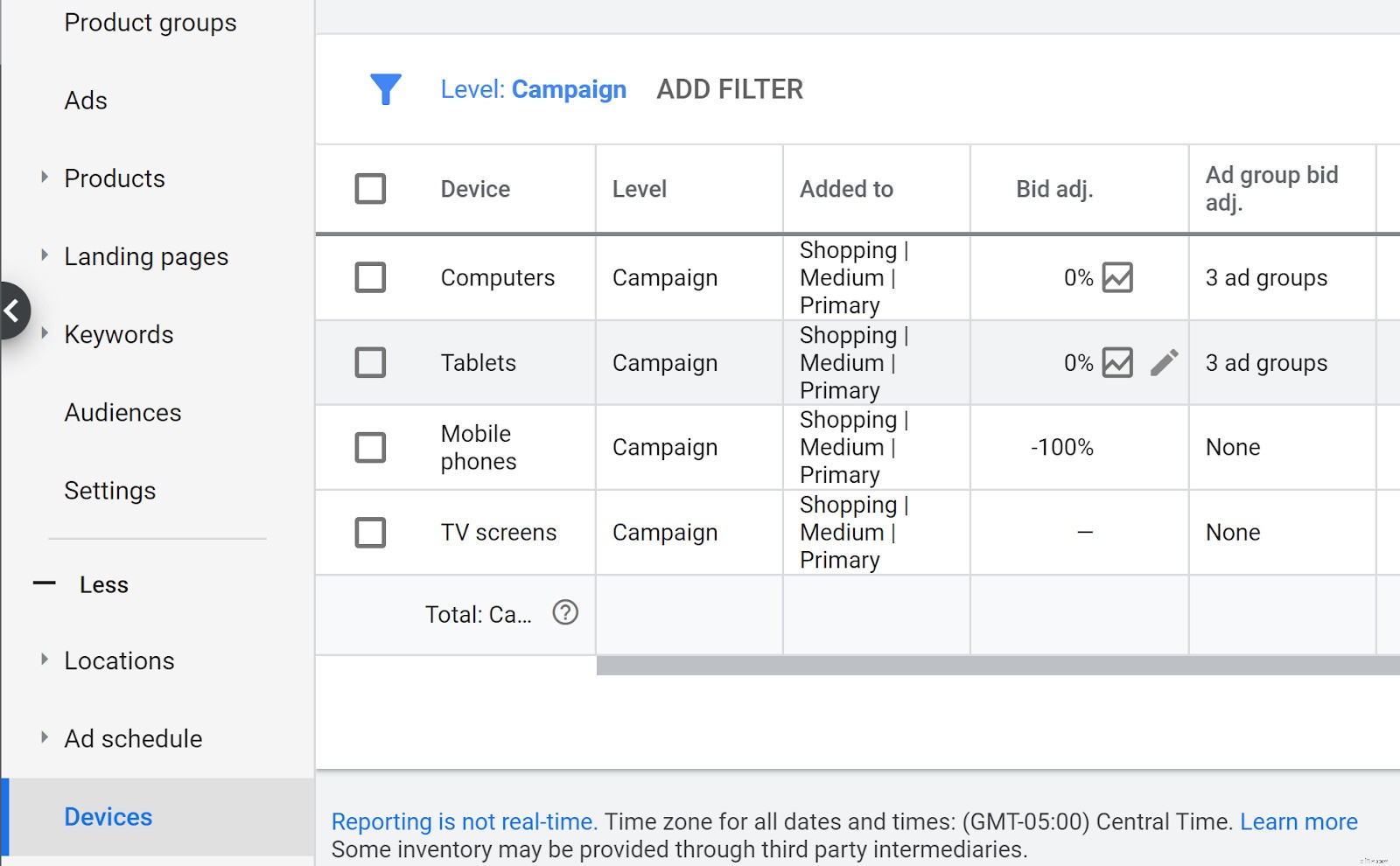Click the filter funnel icon
1400x866 pixels.
(385, 88)
